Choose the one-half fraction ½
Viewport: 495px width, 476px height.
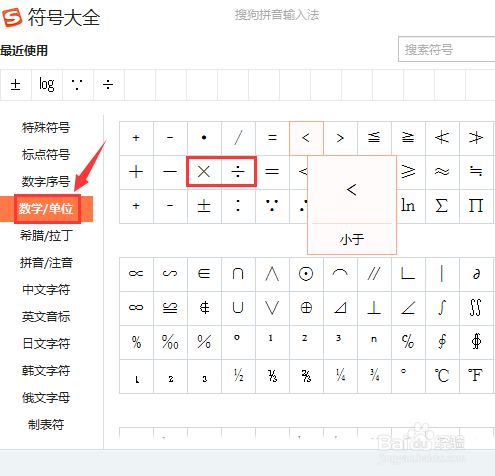point(238,376)
